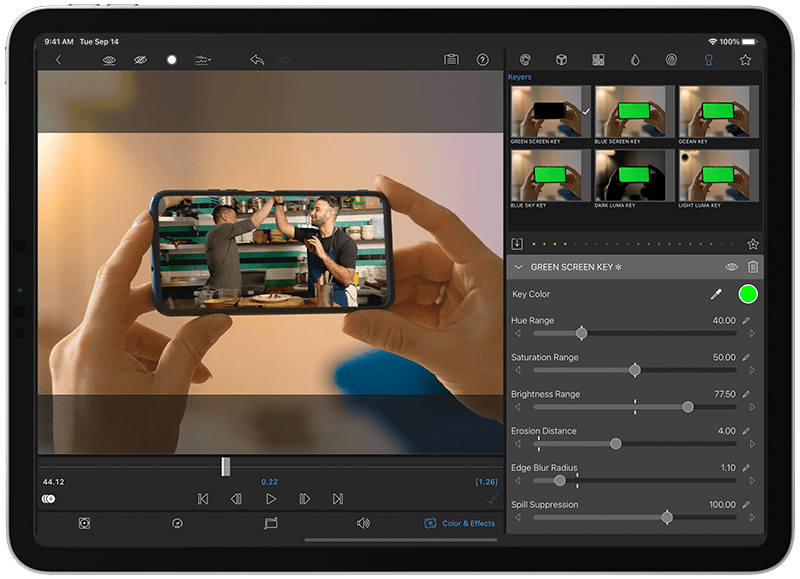Screen dimensions: 800x579
Task: Collapse the Green Screen Key section
Action: (518, 267)
